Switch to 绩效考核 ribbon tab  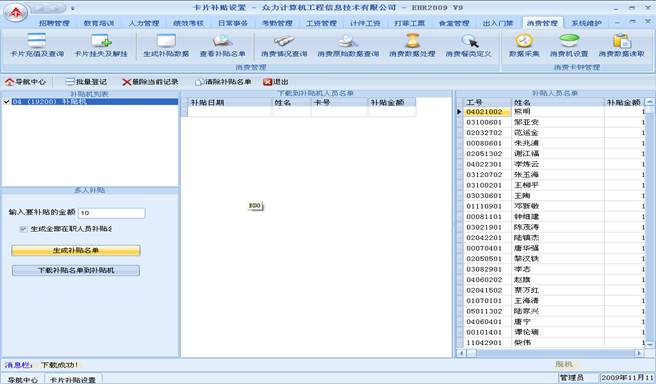(x=188, y=23)
